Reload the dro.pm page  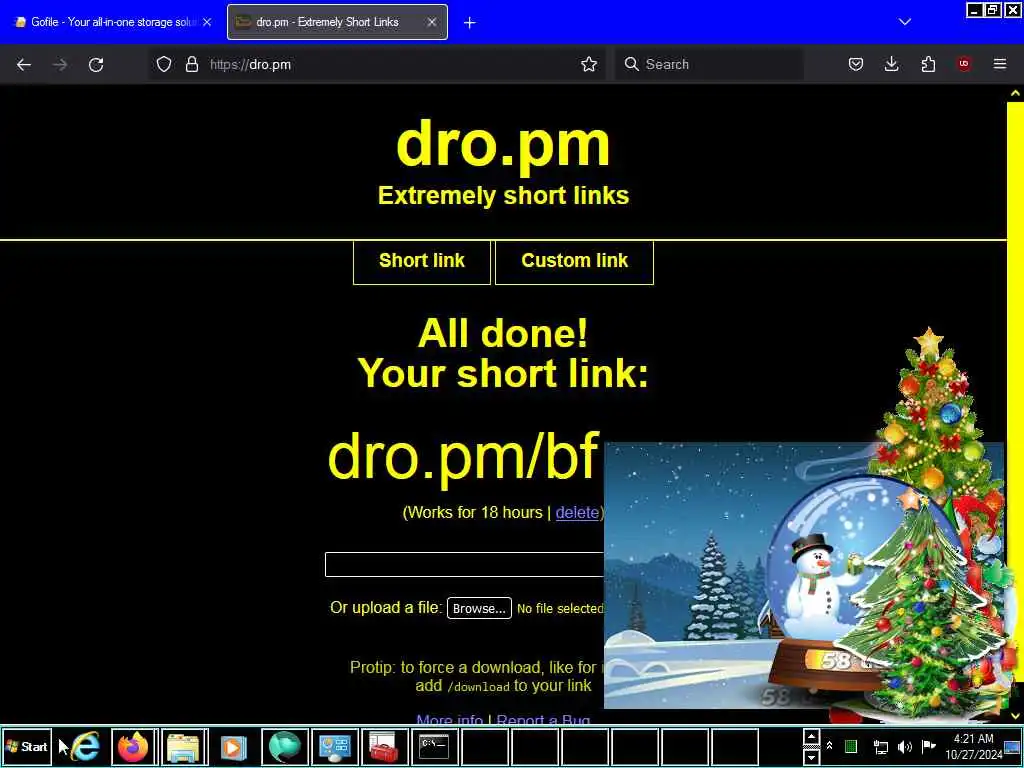[96, 65]
